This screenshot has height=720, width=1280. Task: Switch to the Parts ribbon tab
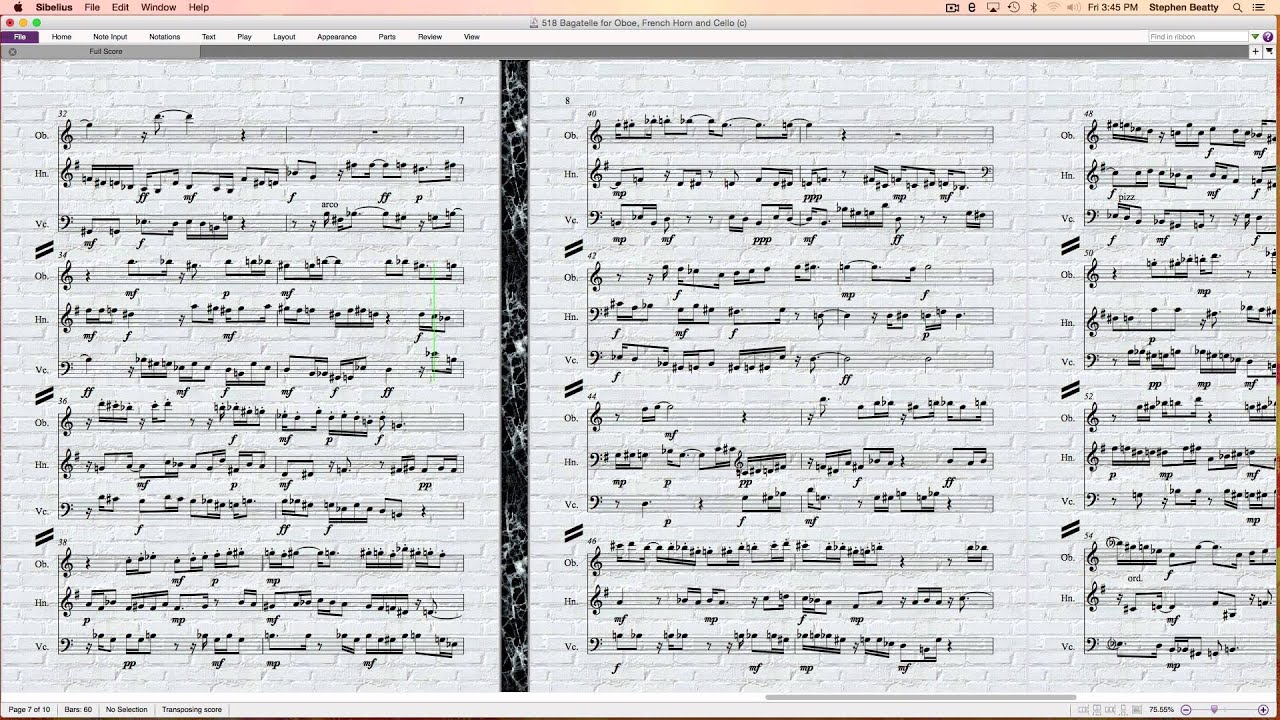click(x=387, y=37)
